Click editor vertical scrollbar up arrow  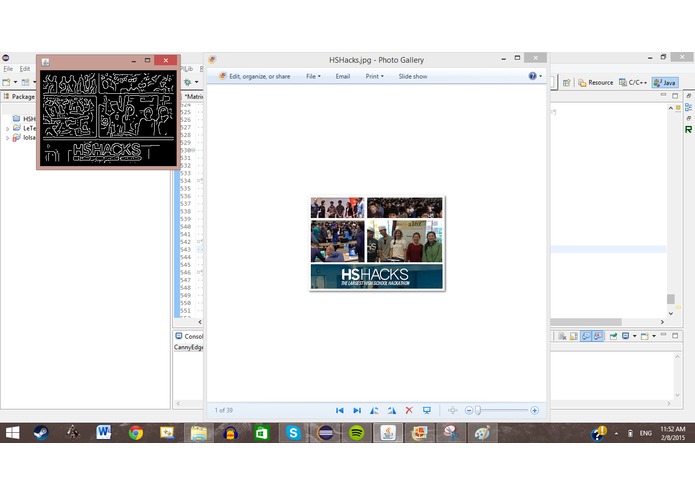pyautogui.click(x=671, y=108)
